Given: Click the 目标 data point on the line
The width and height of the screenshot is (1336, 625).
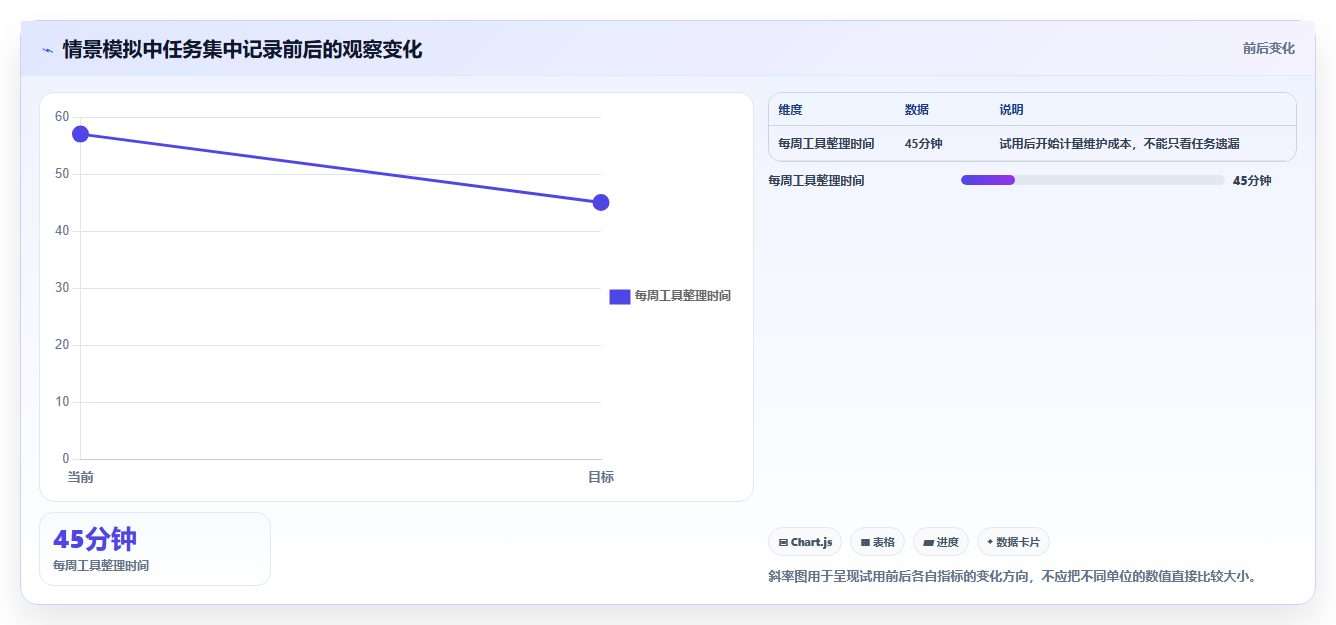Looking at the screenshot, I should click(x=601, y=203).
